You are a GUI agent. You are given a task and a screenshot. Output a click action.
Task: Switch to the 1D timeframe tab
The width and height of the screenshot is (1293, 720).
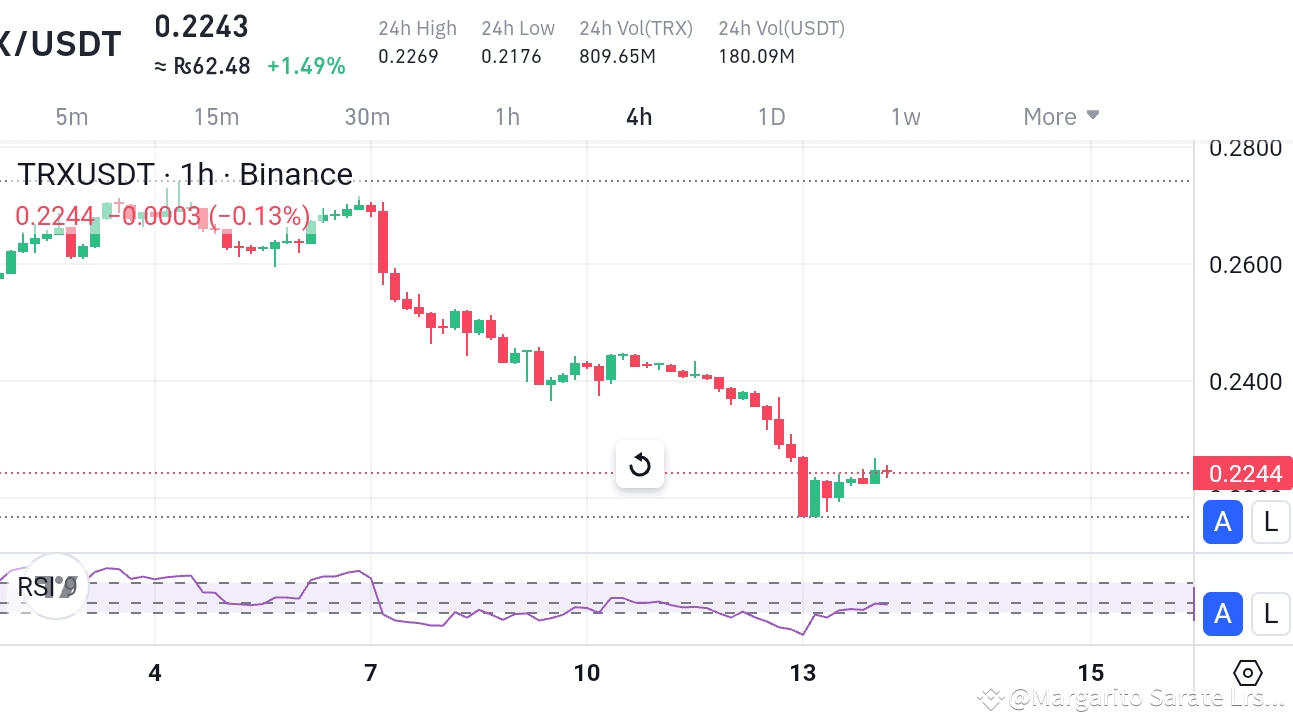click(771, 116)
